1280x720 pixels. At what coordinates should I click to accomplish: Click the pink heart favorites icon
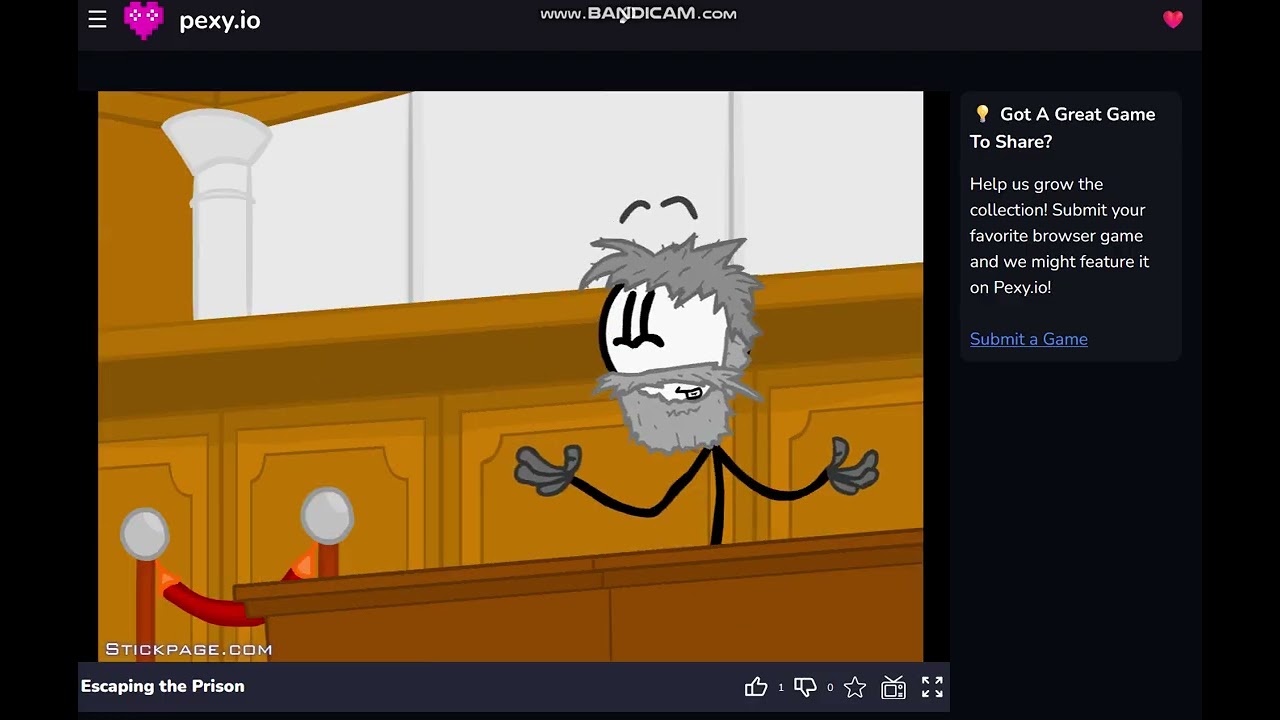point(1173,19)
